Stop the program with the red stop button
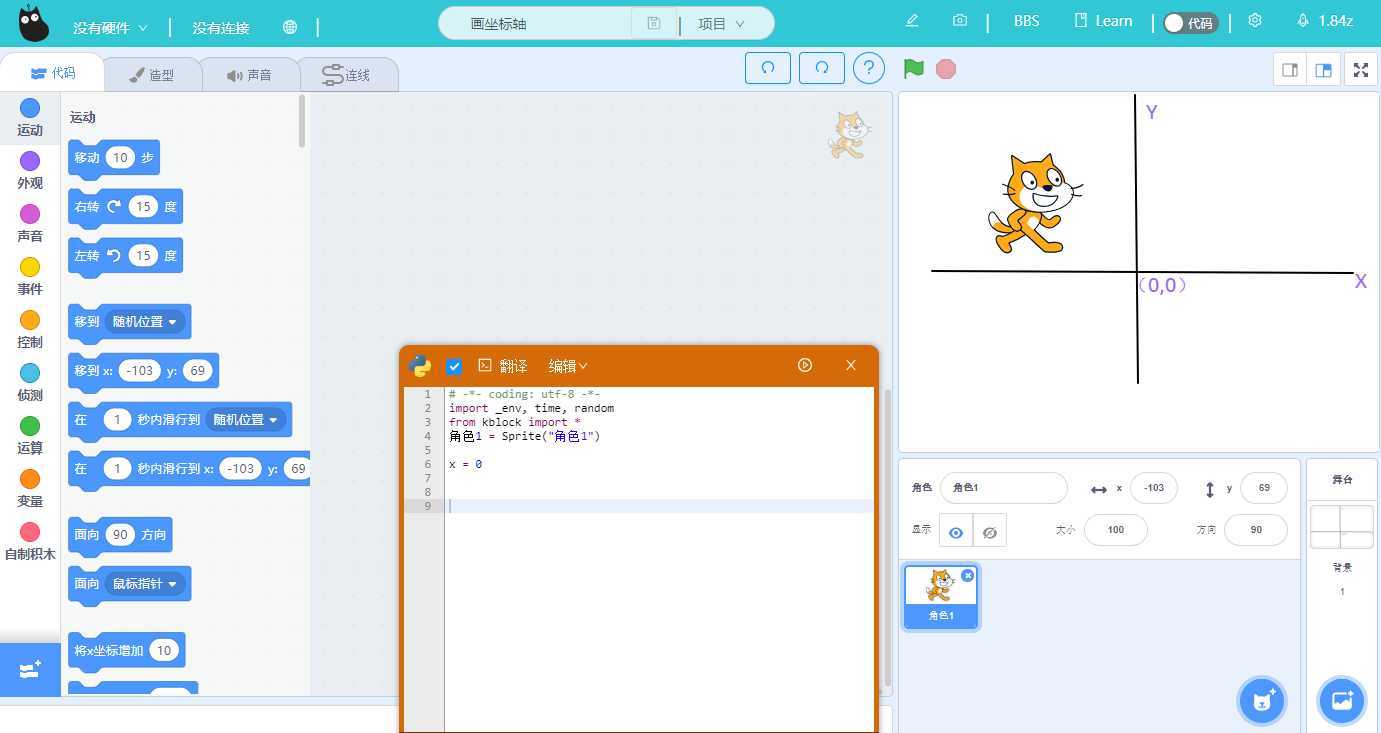The width and height of the screenshot is (1381, 733). (x=946, y=68)
